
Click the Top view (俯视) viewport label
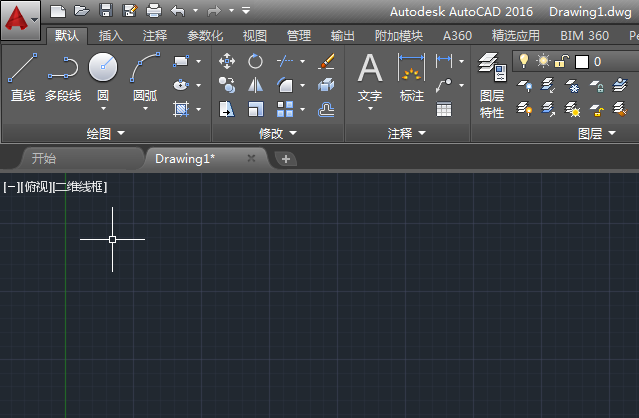click(34, 186)
